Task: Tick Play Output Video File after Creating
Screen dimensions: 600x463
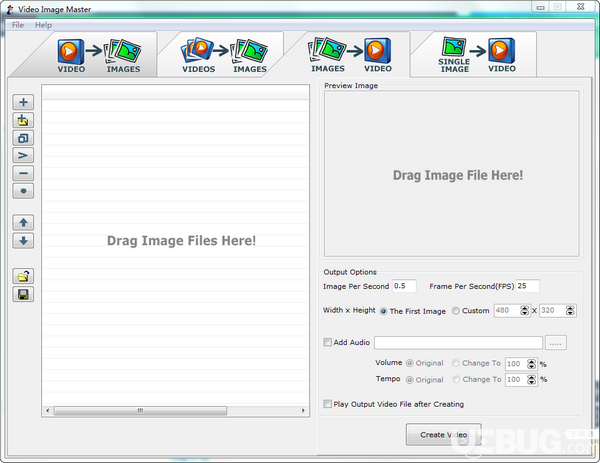Action: [328, 404]
